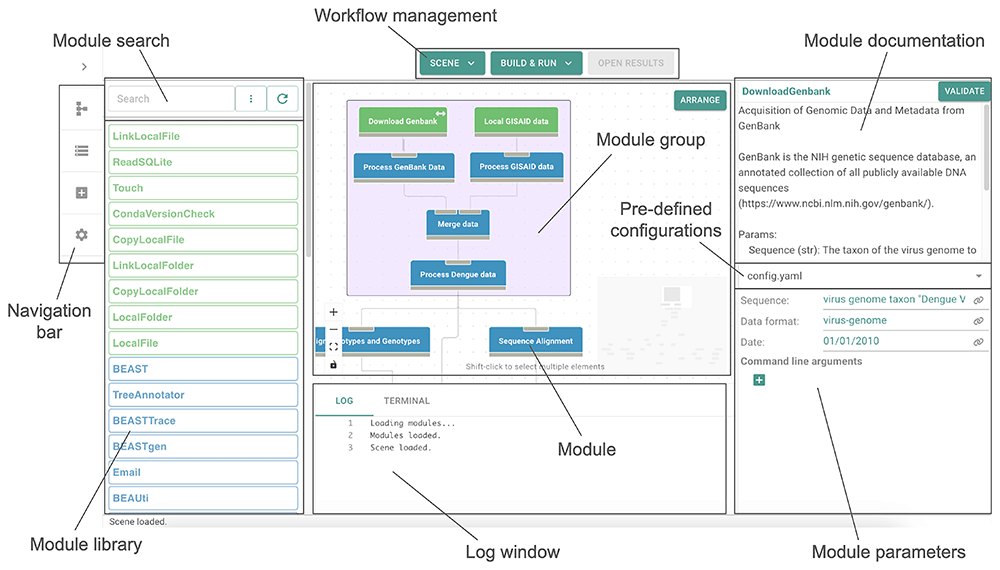Screen dimensions: 1000x570
Task: Click the Local GISAID data node
Action: (516, 121)
